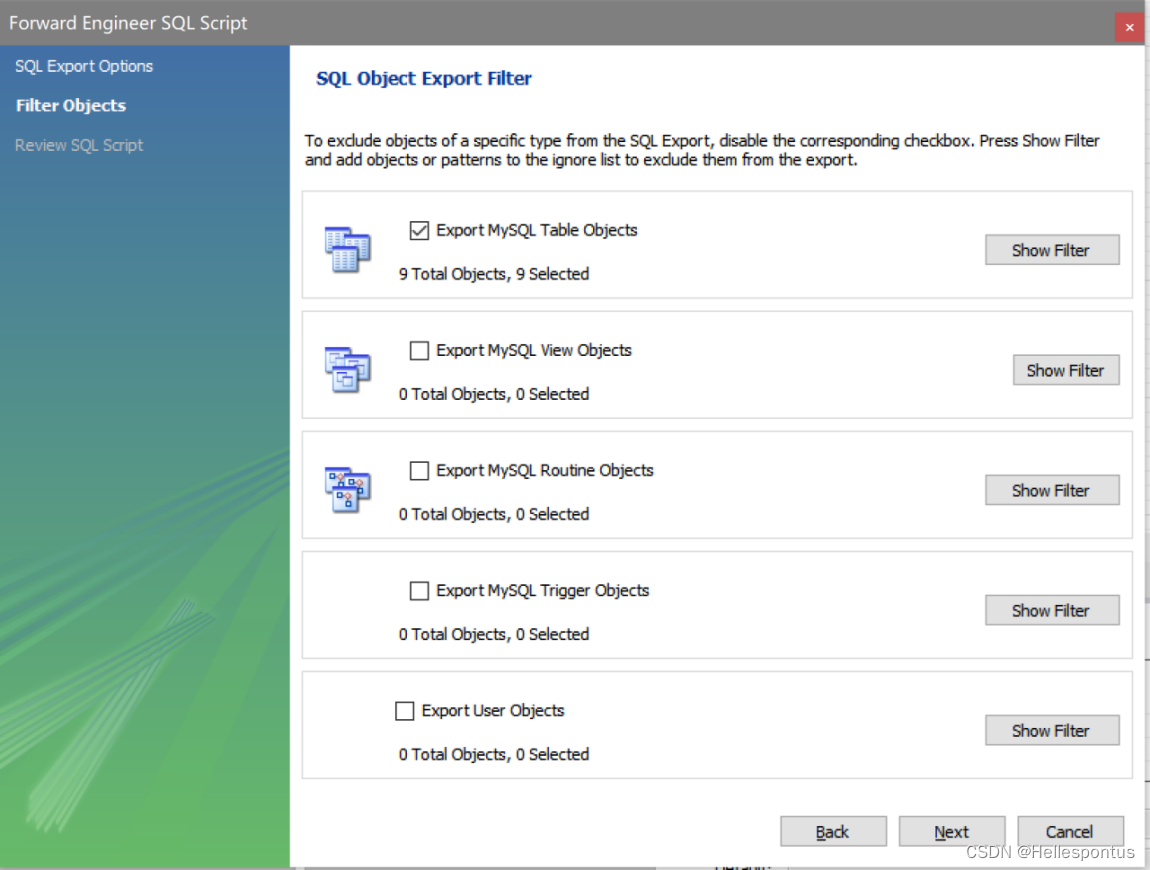Click '9 Total Objects, 9 Selected' text
1150x870 pixels.
point(494,274)
